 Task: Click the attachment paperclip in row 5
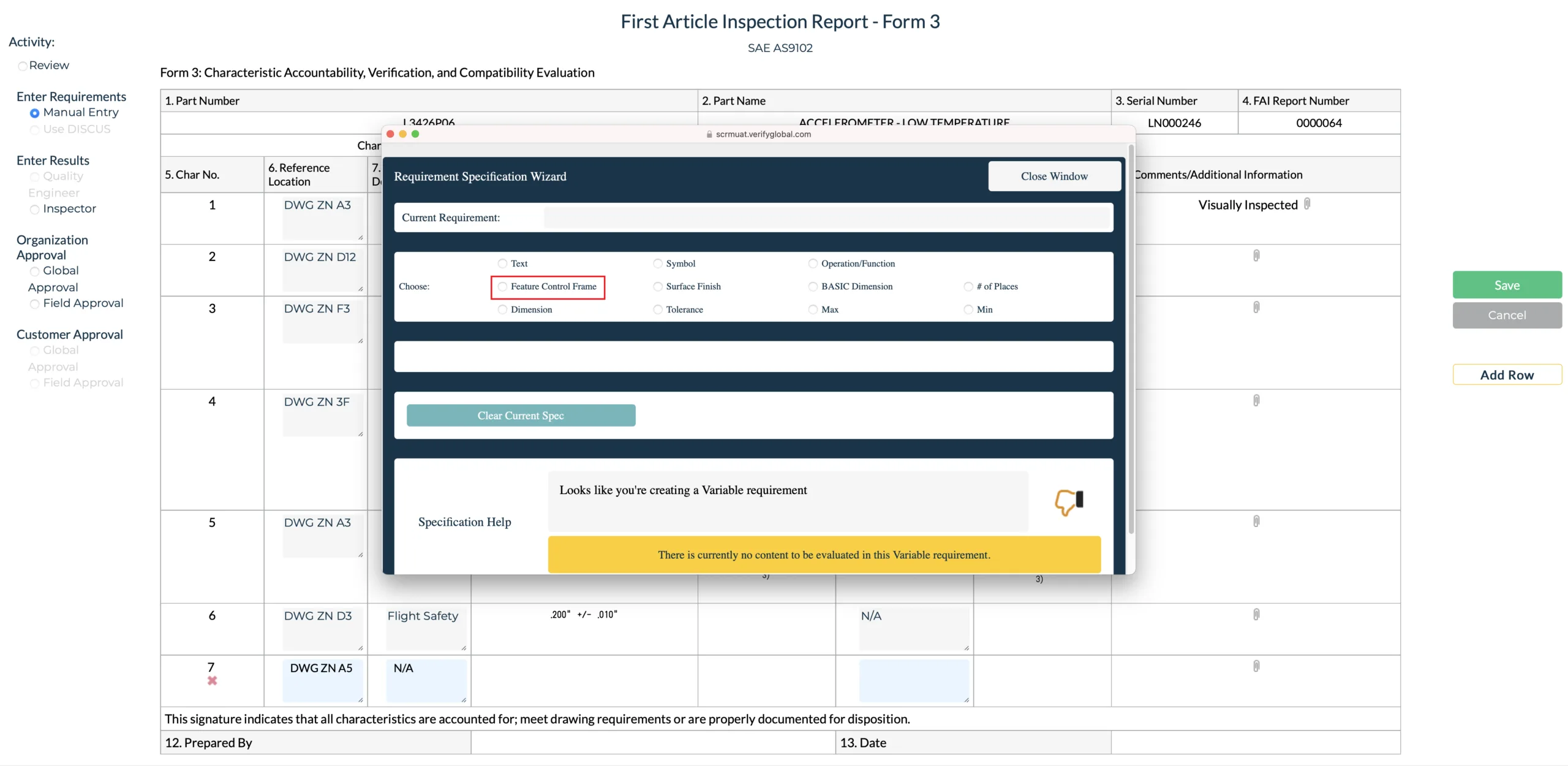coord(1256,521)
